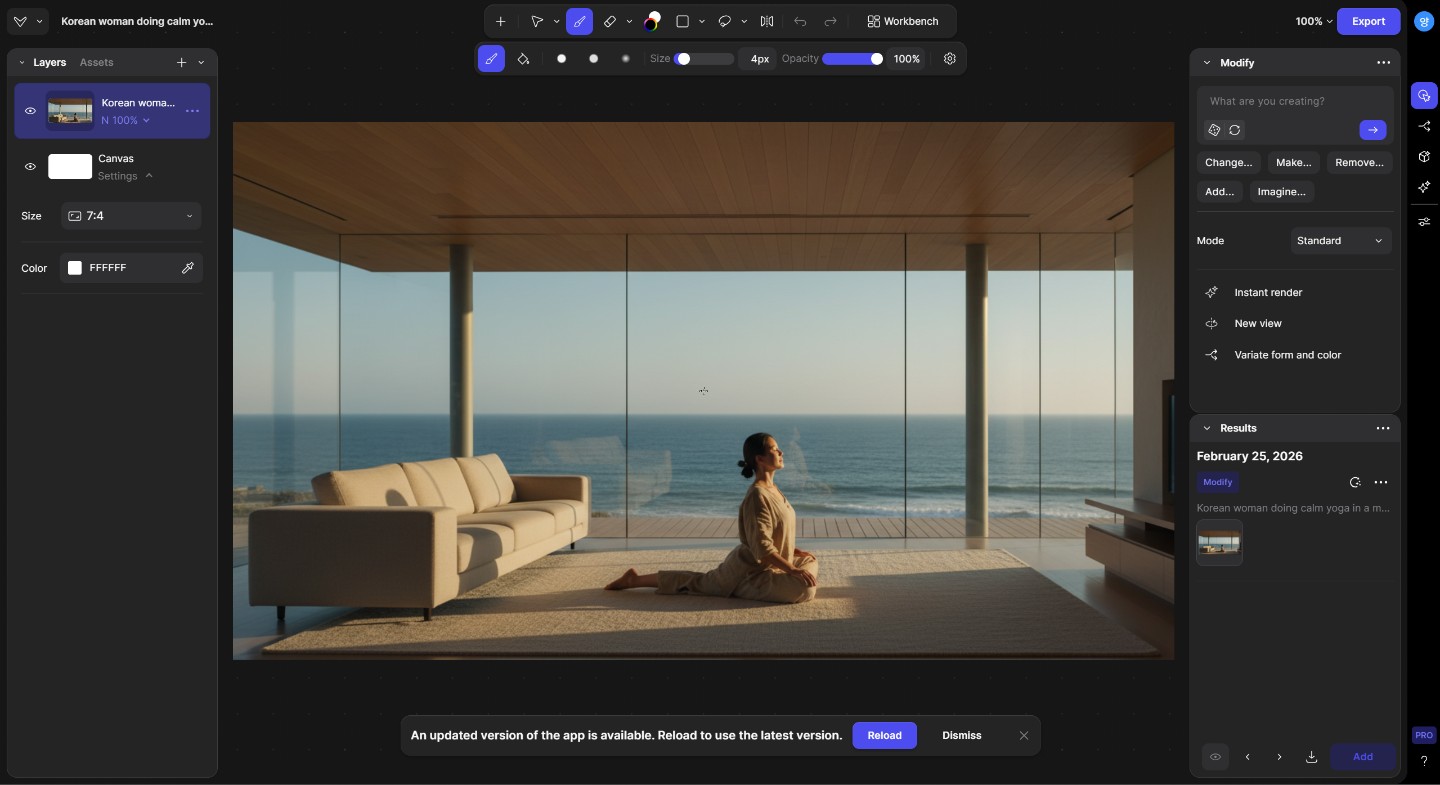Screen dimensions: 1440x785
Task: Click the undo arrow icon
Action: pos(800,21)
